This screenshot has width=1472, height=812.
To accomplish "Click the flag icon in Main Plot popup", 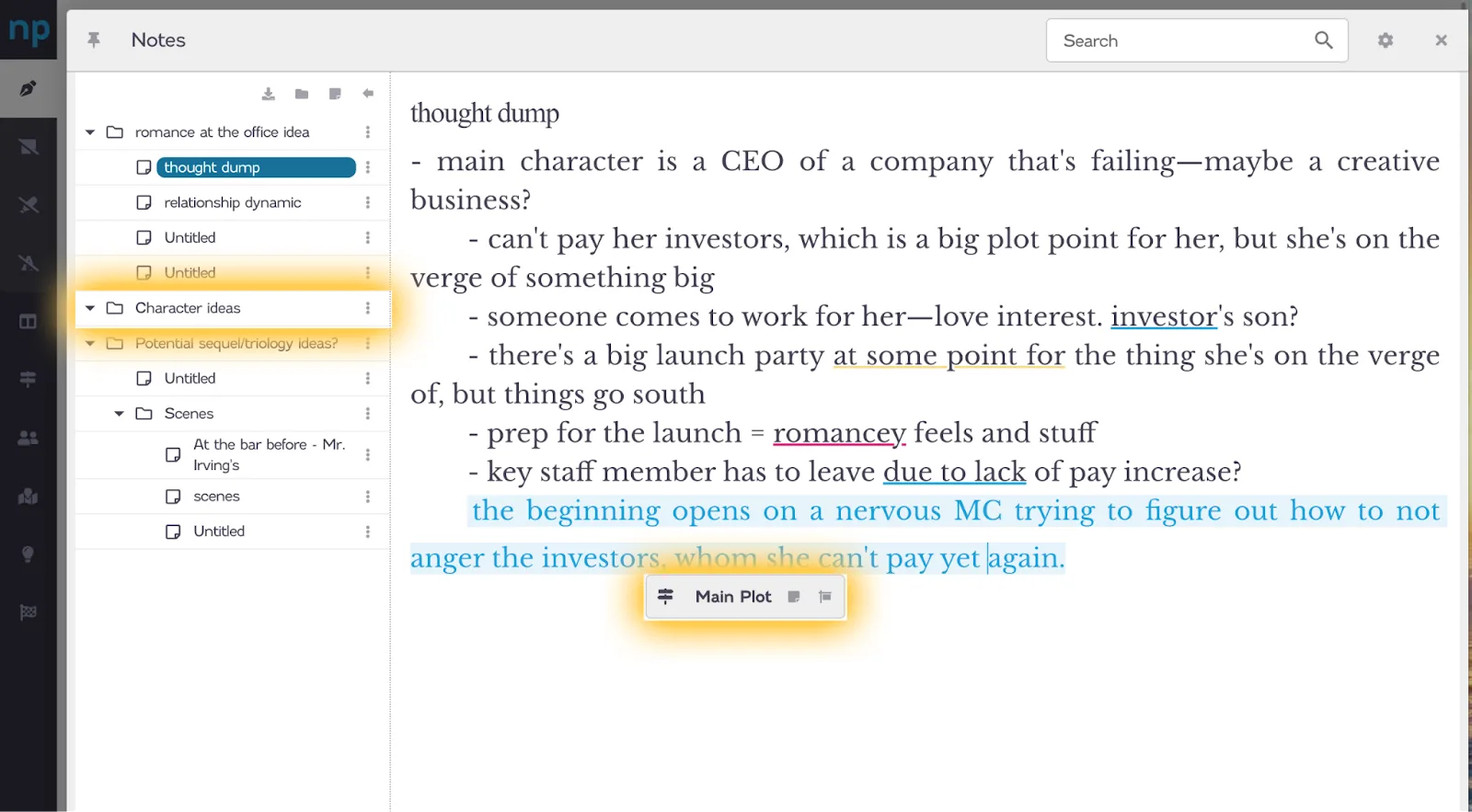I will [x=825, y=597].
